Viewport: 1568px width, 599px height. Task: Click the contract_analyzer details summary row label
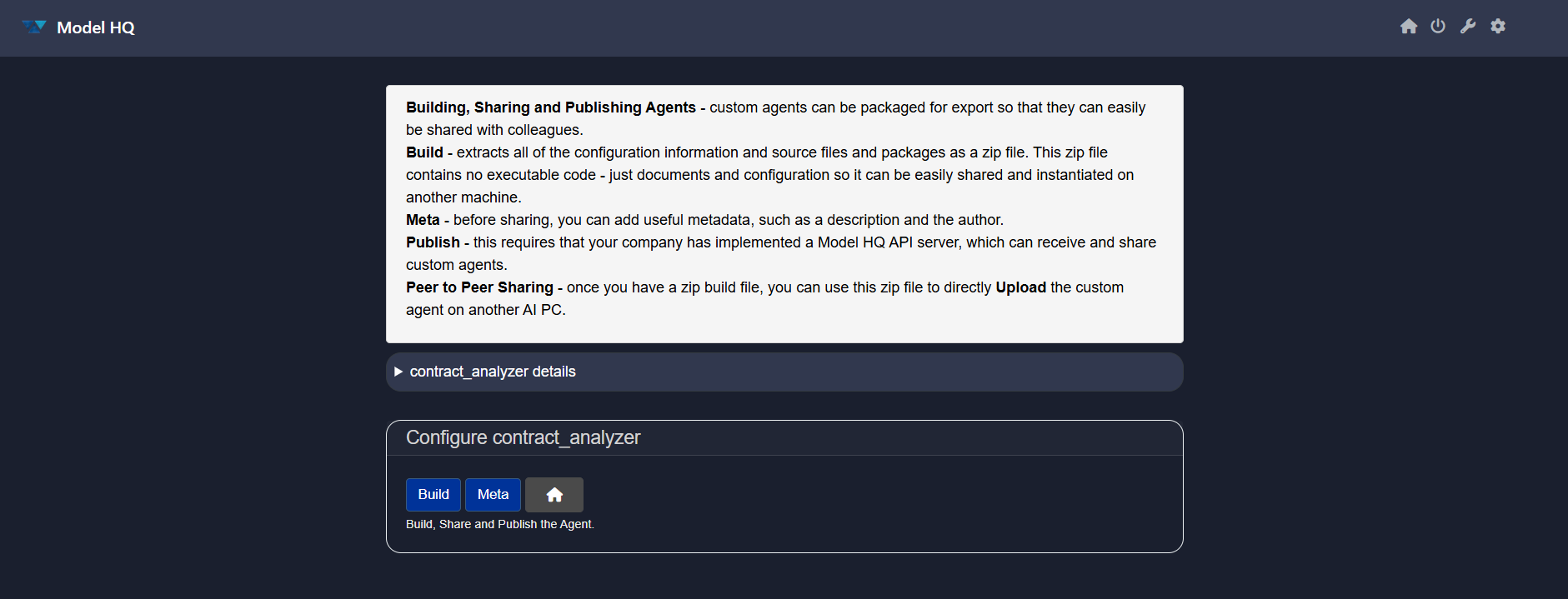[x=492, y=372]
